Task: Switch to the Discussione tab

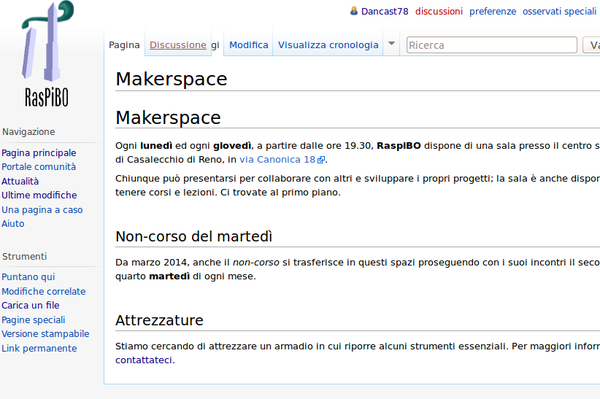Action: tap(178, 45)
